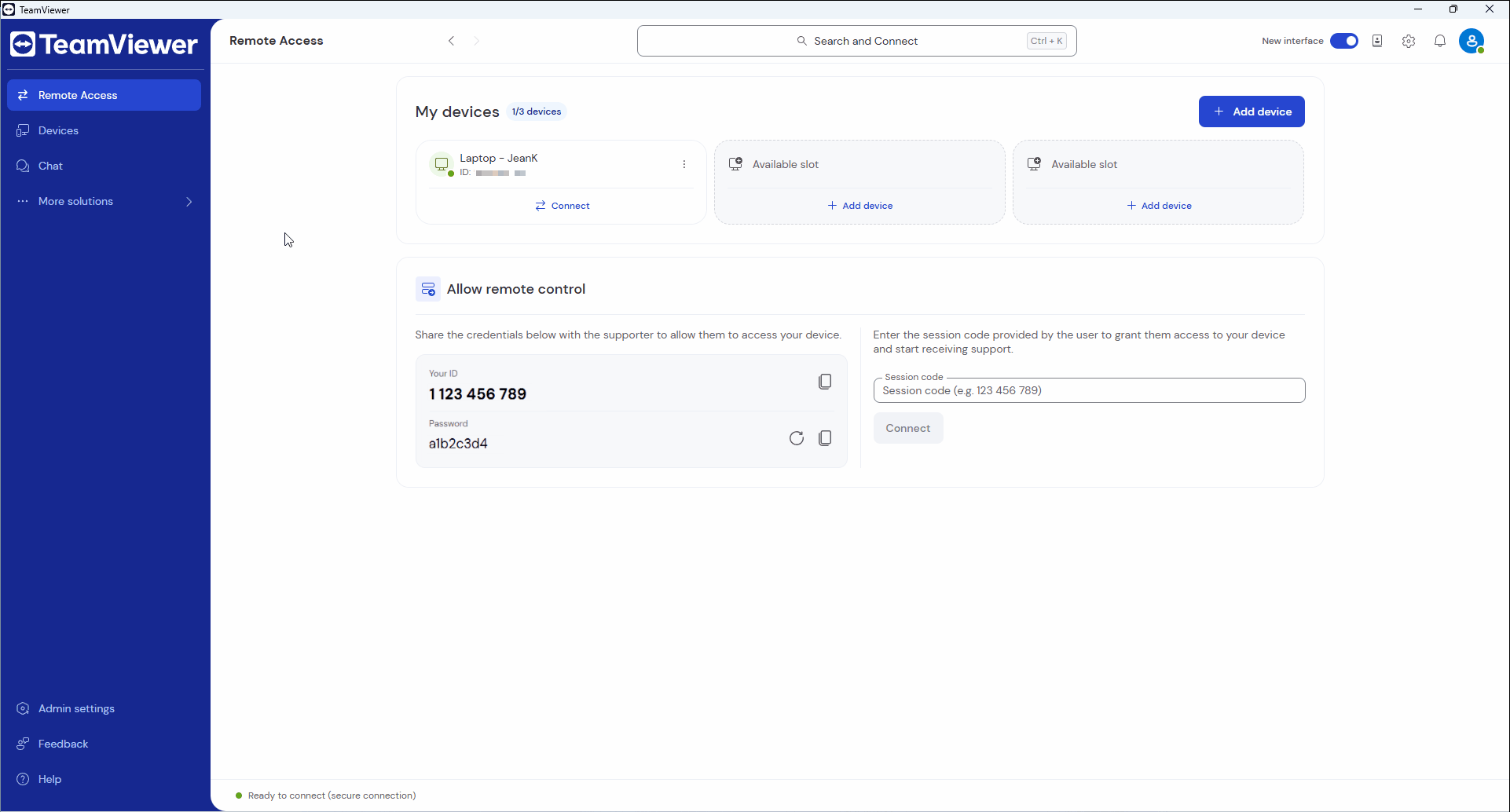Screen dimensions: 1510x812
Task: Click the TeamViewer title bar app icon
Action: tap(9, 9)
